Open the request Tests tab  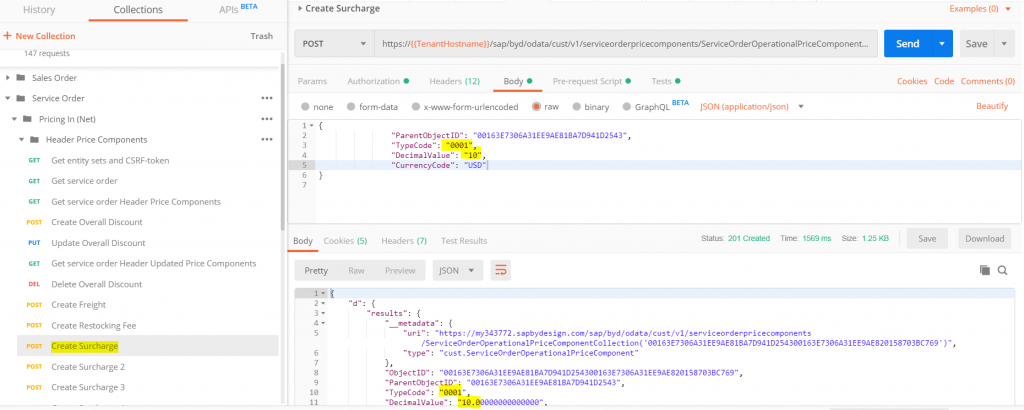665,82
